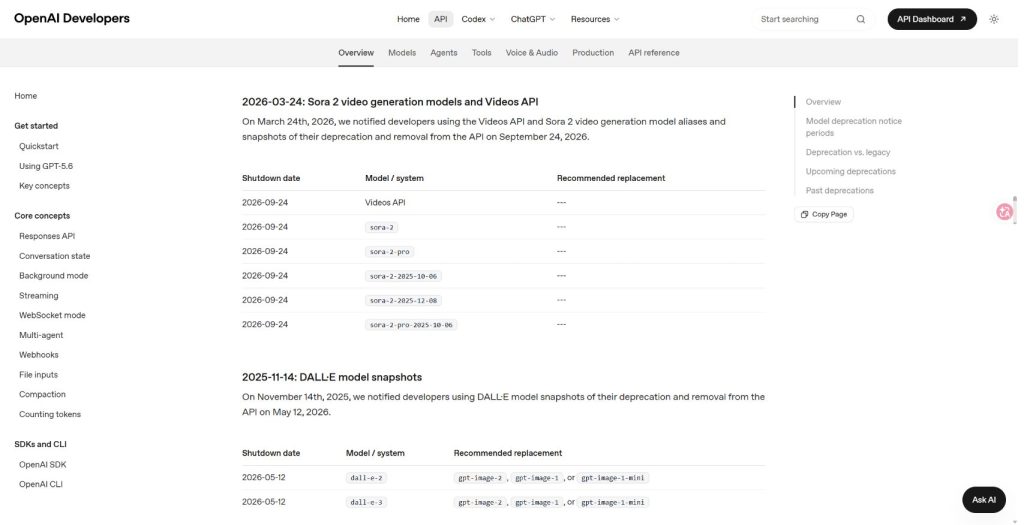Viewport: 1024px width, 525px height.
Task: Click the dall-e-3 model cell
Action: click(x=366, y=502)
